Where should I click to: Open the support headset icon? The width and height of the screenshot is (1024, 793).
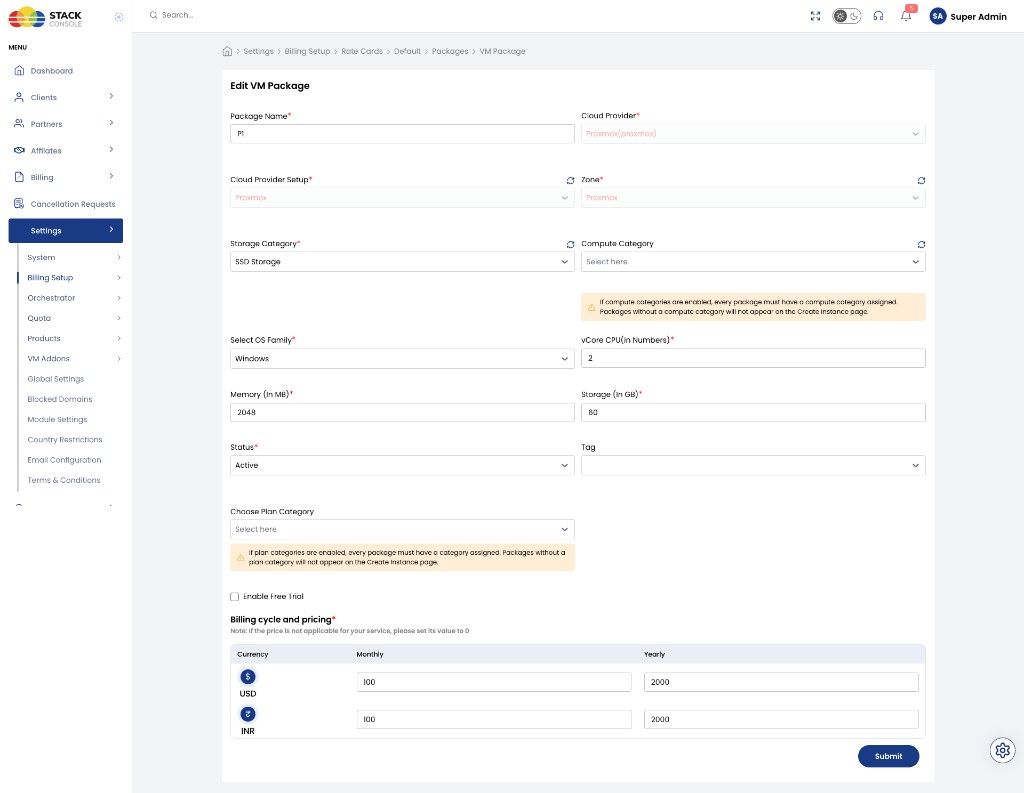pos(878,16)
